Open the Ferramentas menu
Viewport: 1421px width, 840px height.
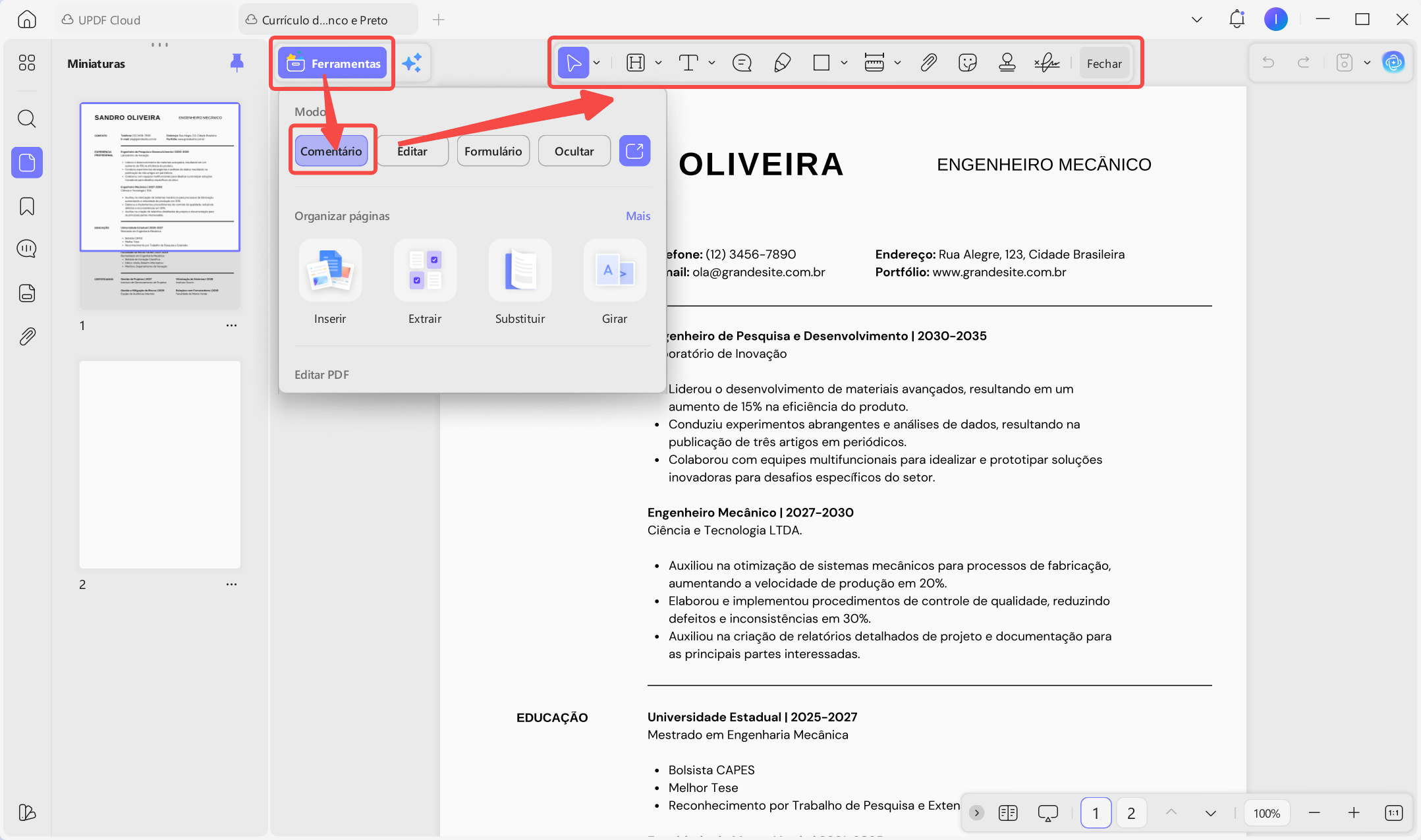332,63
